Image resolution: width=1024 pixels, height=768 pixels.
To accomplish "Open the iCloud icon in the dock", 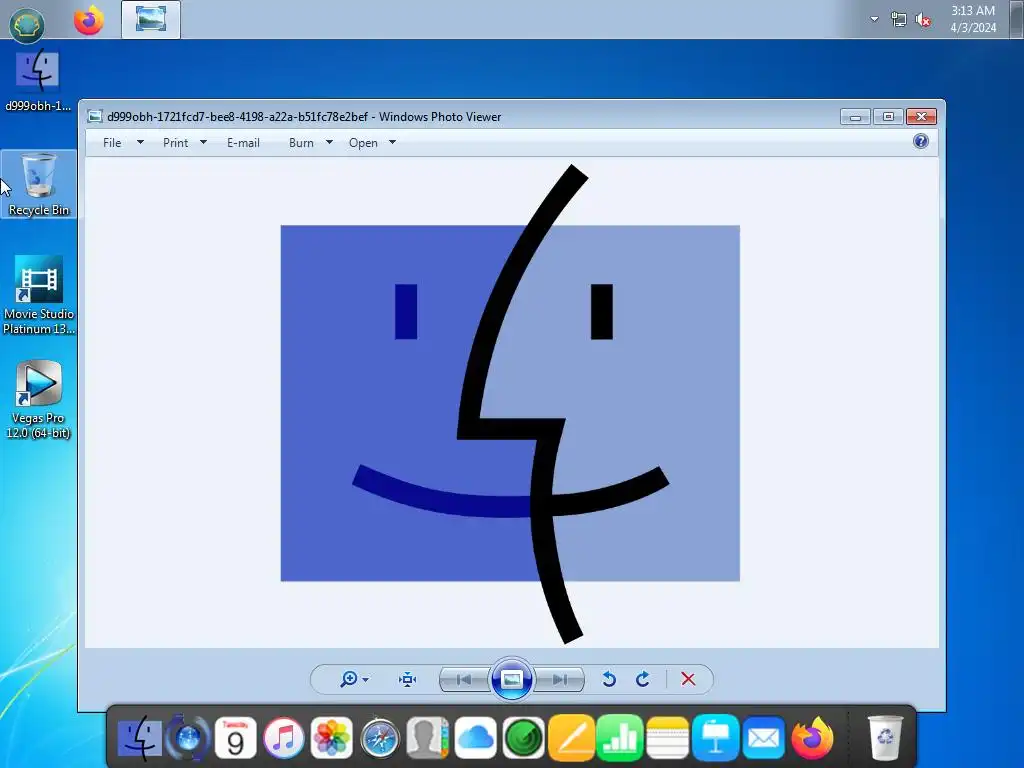I will pyautogui.click(x=475, y=738).
